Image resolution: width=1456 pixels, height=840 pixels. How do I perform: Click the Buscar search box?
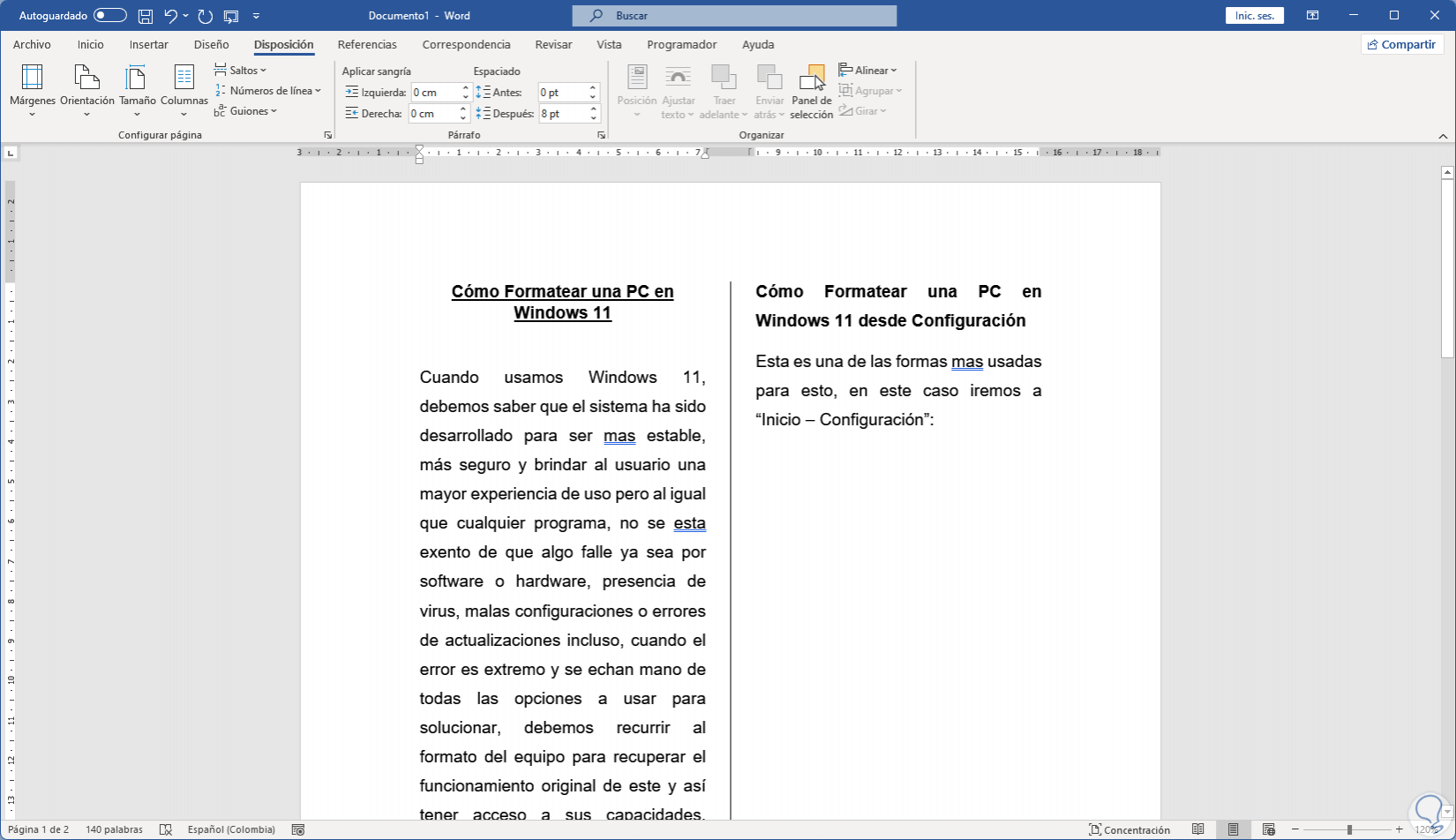point(734,16)
